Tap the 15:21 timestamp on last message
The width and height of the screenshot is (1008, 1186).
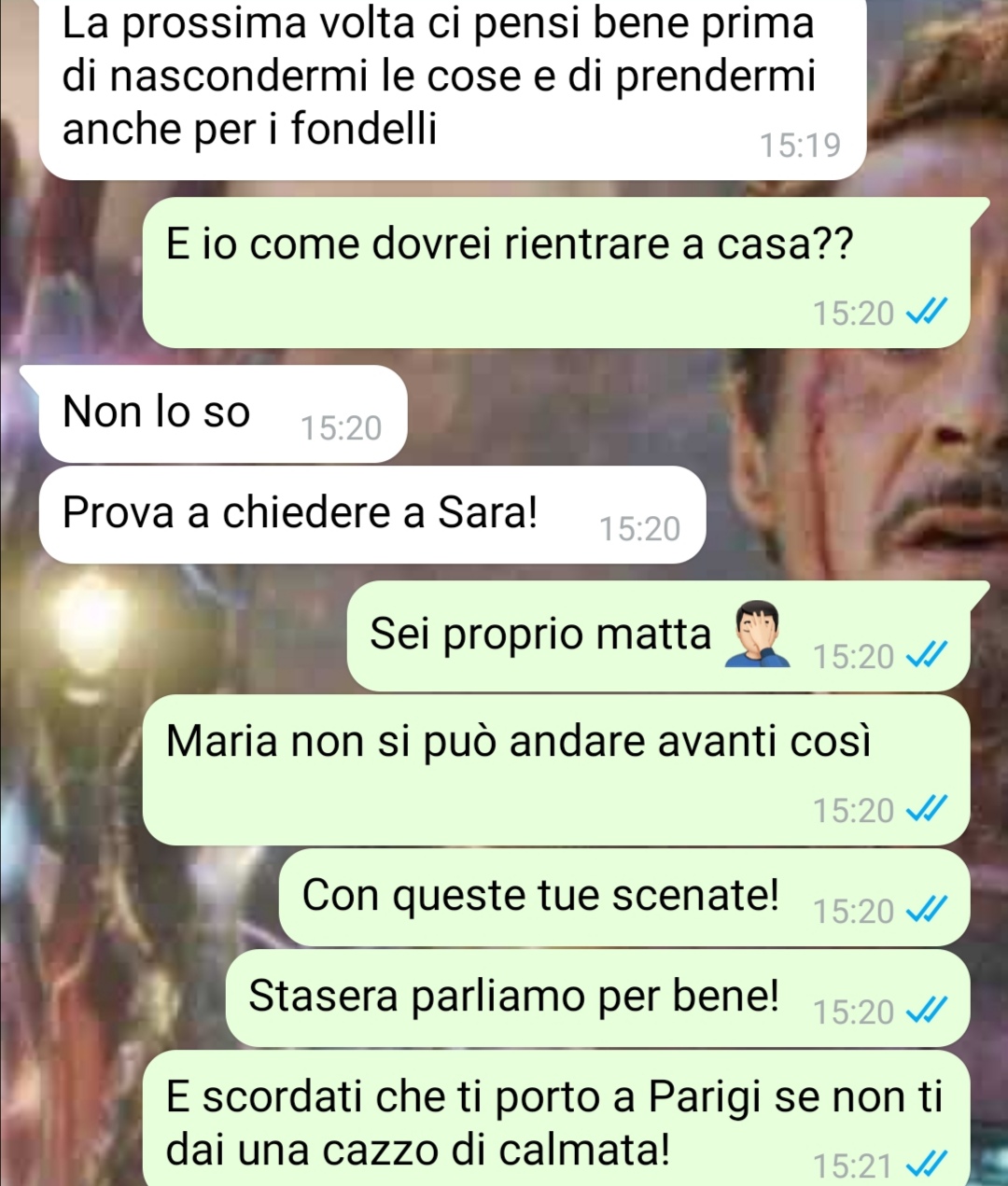coord(853,1166)
